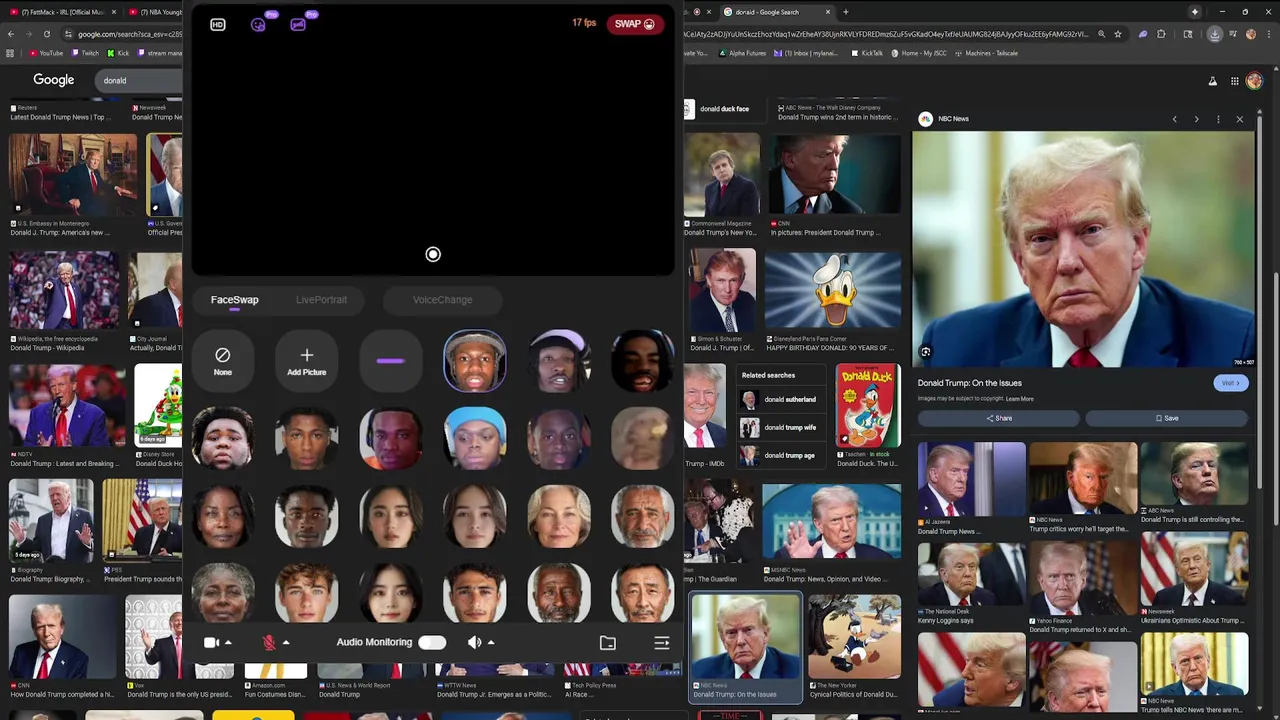This screenshot has width=1280, height=720.
Task: Close the NBC News image preview panel
Action: [1240, 120]
